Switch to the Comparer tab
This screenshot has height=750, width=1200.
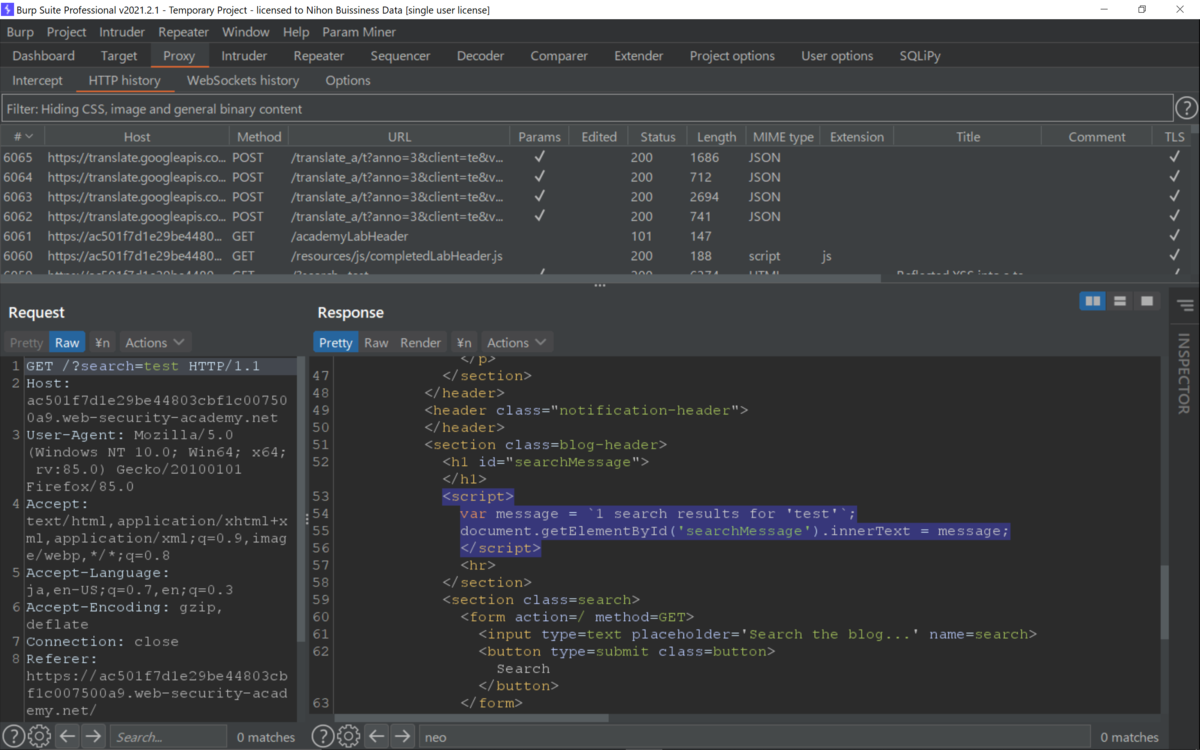click(560, 56)
